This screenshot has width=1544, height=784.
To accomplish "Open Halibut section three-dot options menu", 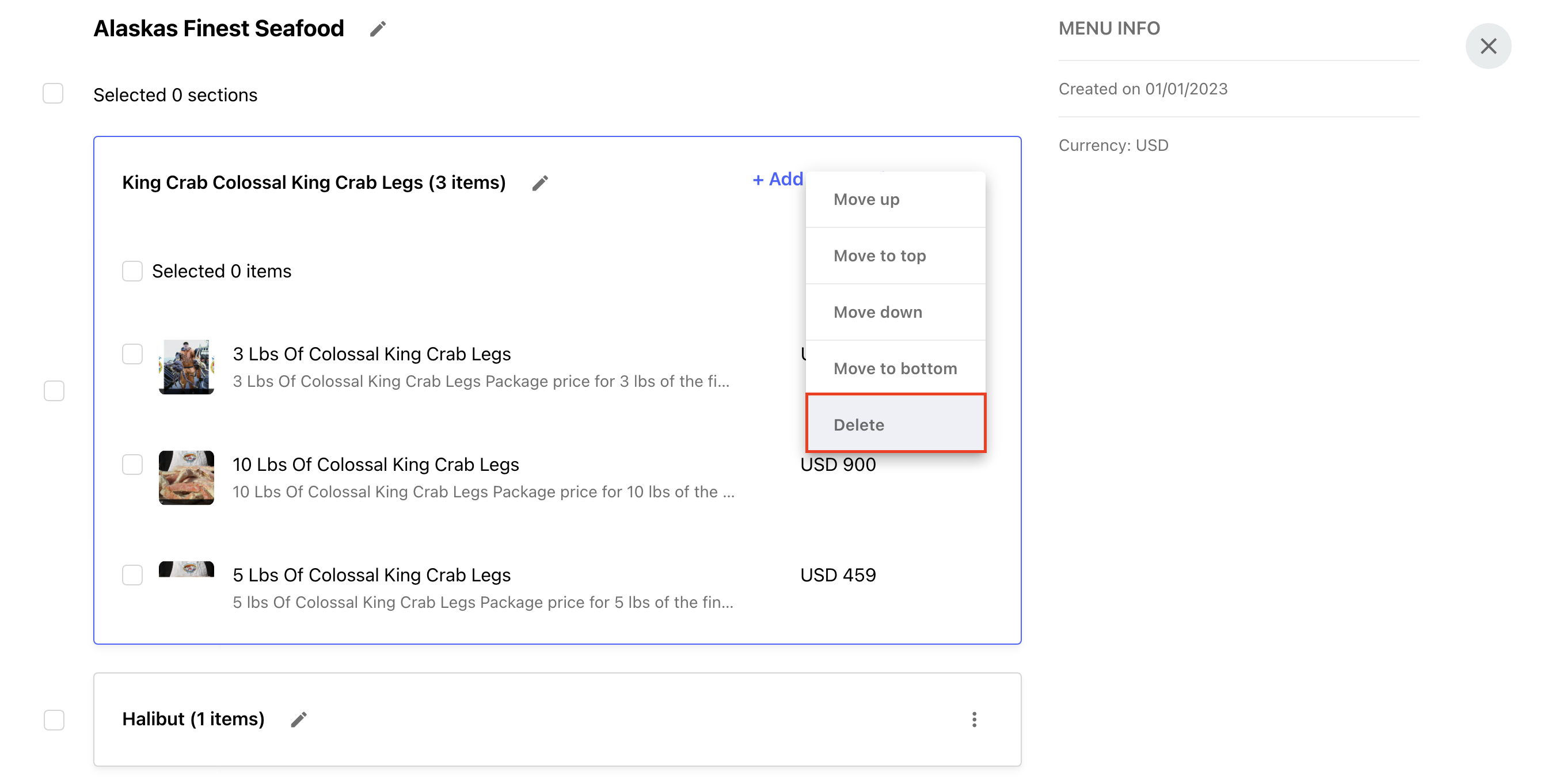I will (x=974, y=720).
